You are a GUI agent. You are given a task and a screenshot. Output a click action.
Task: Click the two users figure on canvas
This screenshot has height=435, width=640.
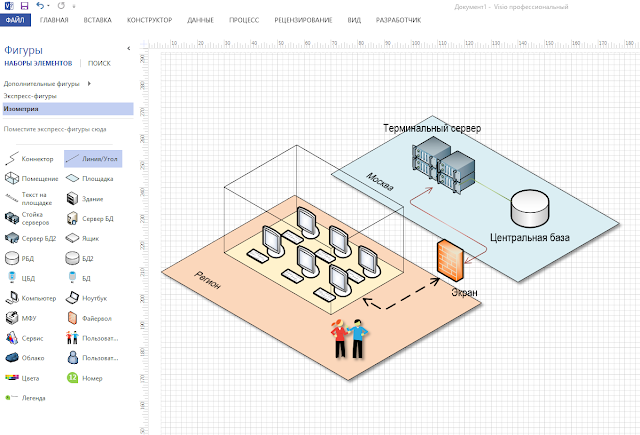point(349,339)
